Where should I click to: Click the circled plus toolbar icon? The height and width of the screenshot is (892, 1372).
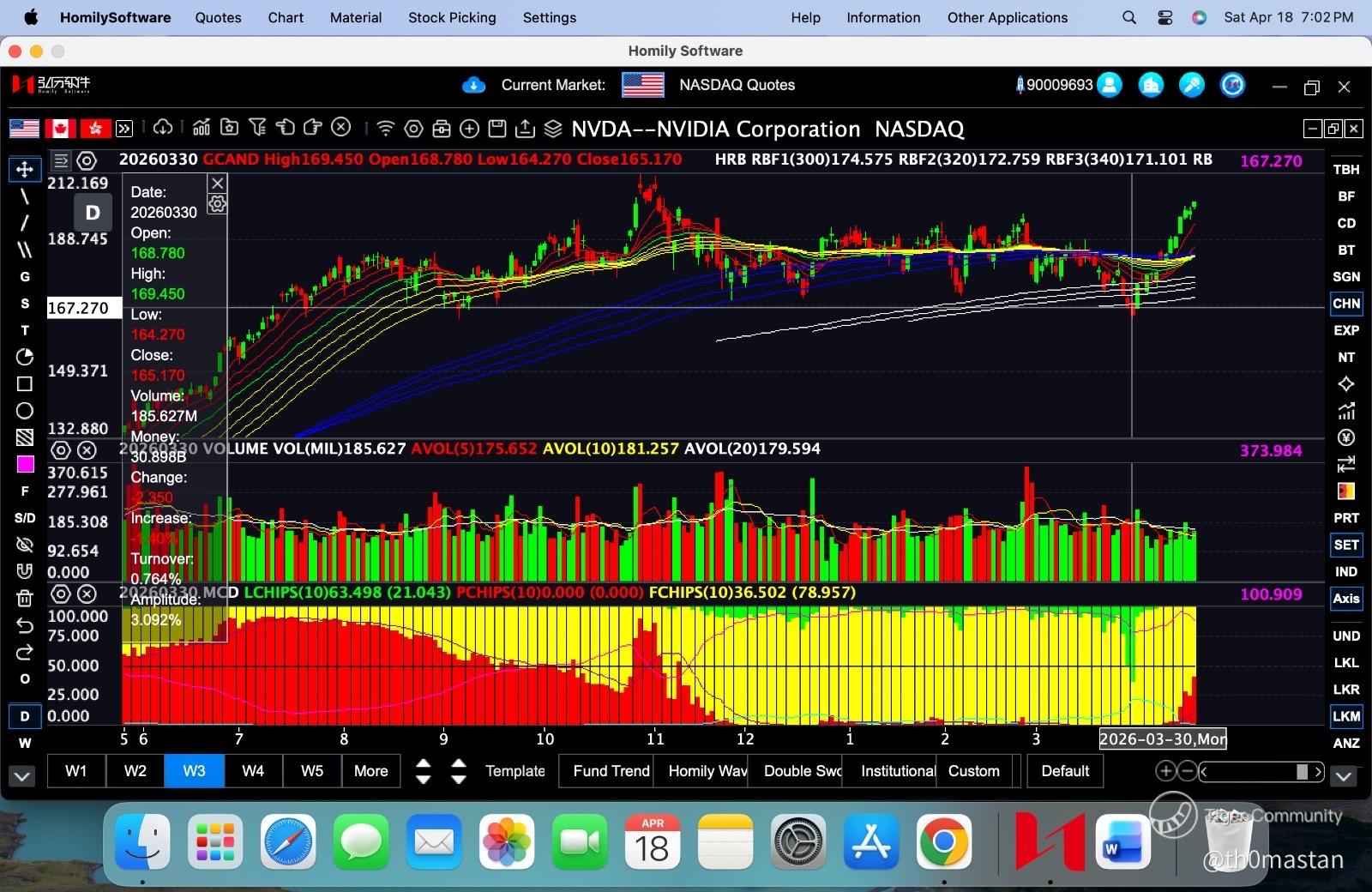point(469,129)
